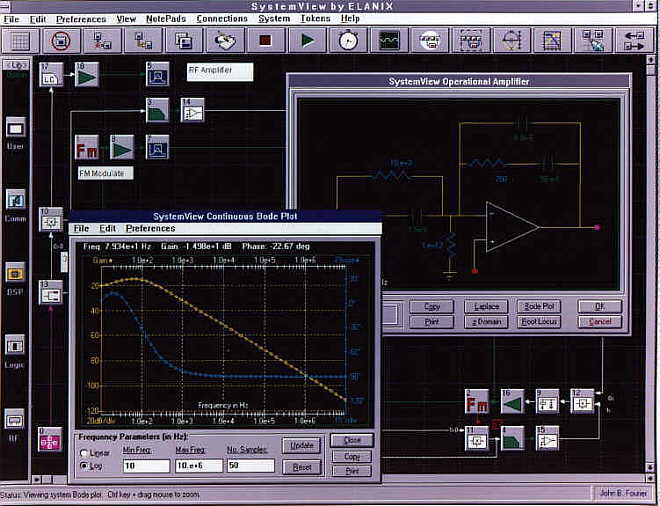Click the grid icon in the main toolbar
The width and height of the screenshot is (660, 506).
20,41
